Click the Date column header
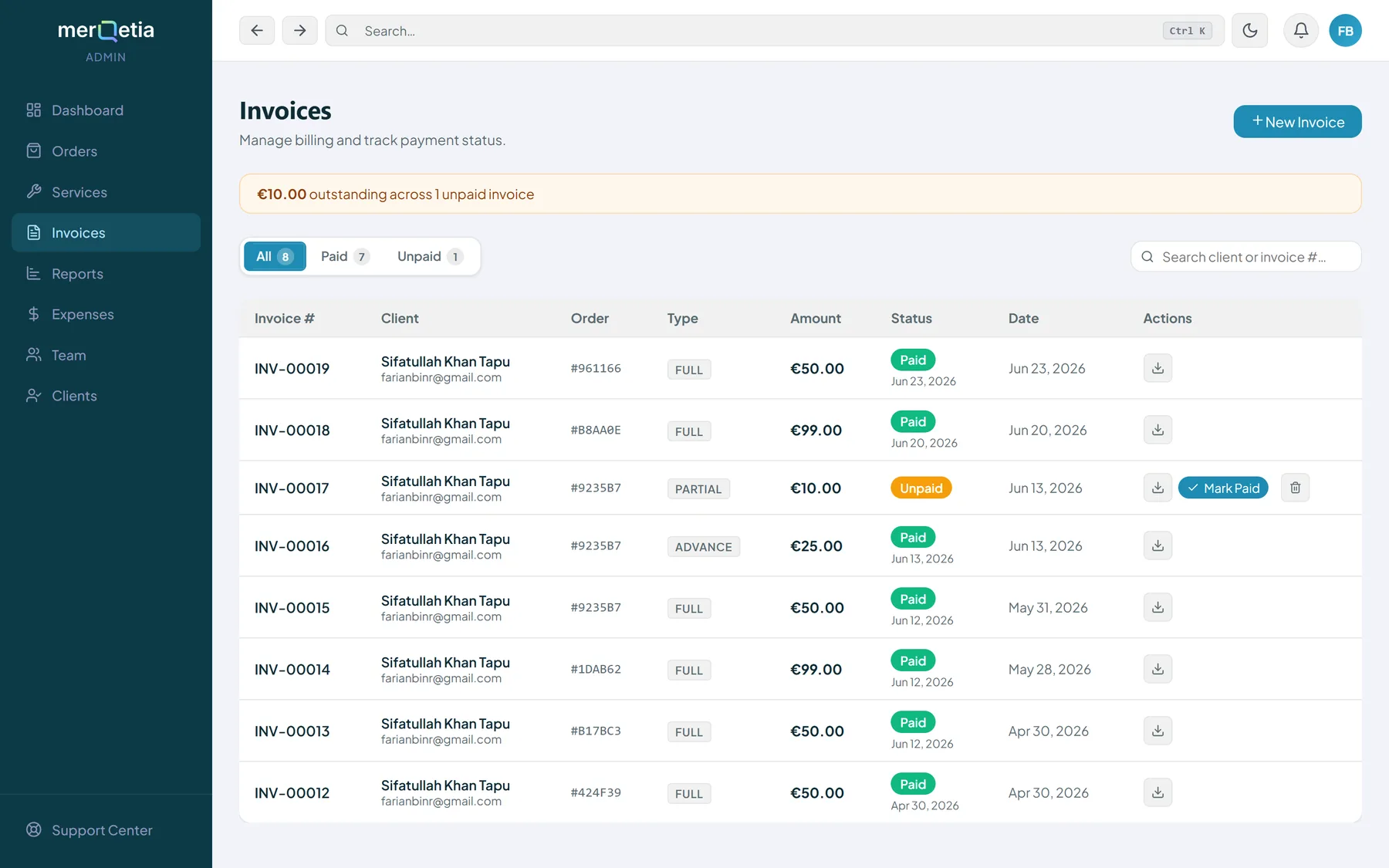Viewport: 1389px width, 868px height. point(1023,318)
